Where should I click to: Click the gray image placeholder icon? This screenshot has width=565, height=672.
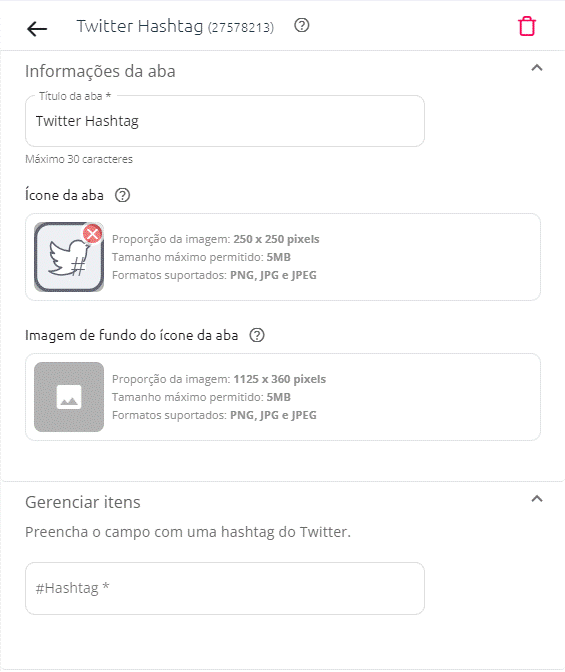pyautogui.click(x=69, y=397)
